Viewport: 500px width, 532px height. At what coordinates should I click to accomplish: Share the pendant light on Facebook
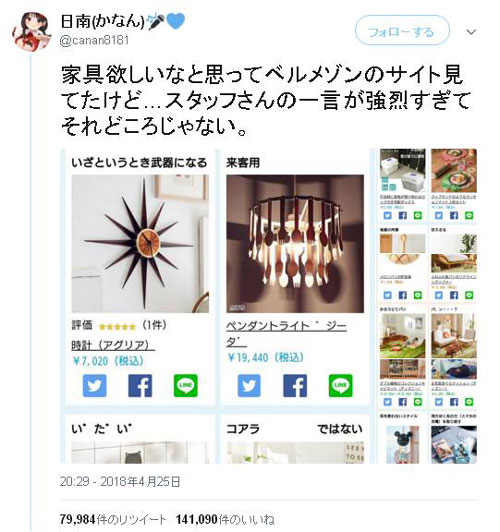pos(295,385)
